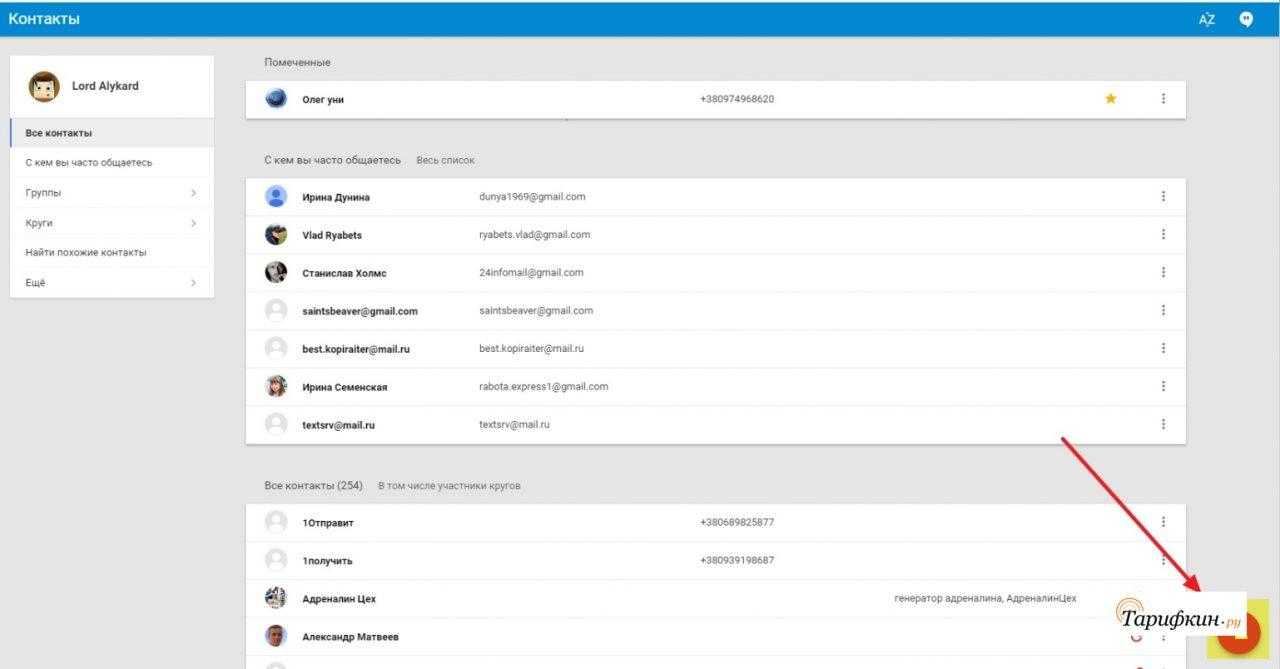Screen dimensions: 1280x669
Task: Open three-dot menu for Олег уни
Action: [x=1163, y=99]
